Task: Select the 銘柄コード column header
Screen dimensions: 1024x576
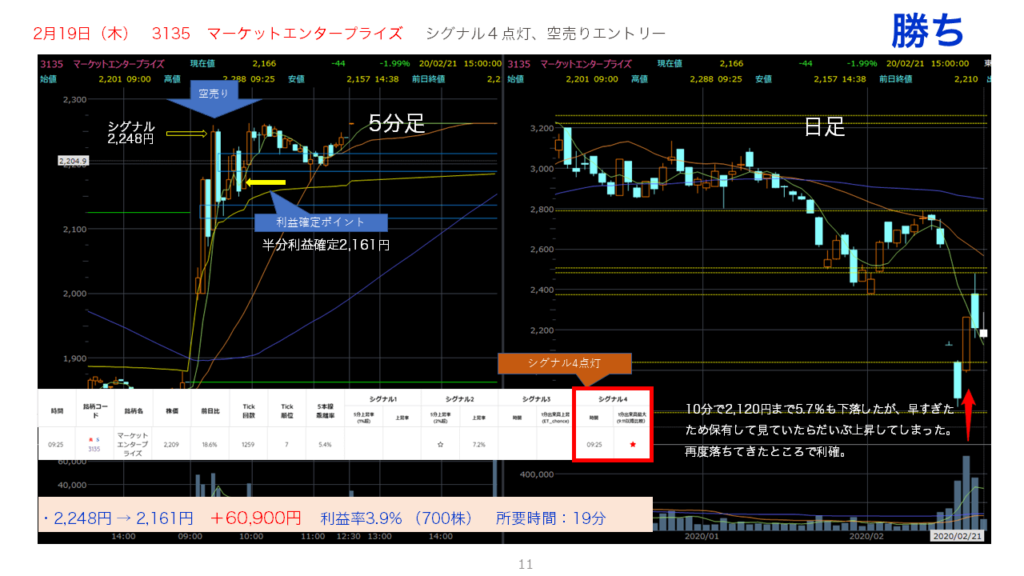Action: pos(95,411)
